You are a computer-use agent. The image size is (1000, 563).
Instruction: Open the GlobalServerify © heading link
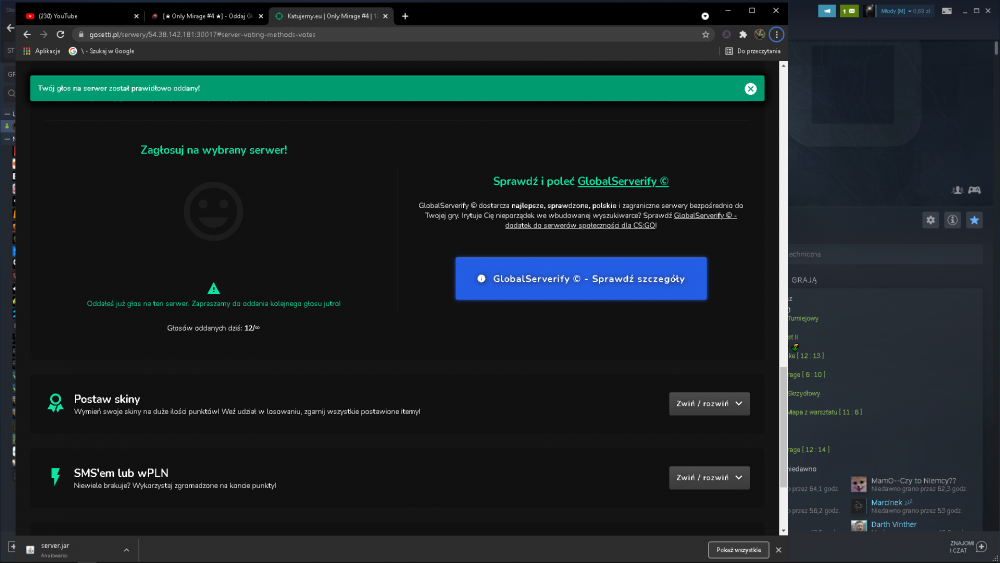click(x=622, y=181)
